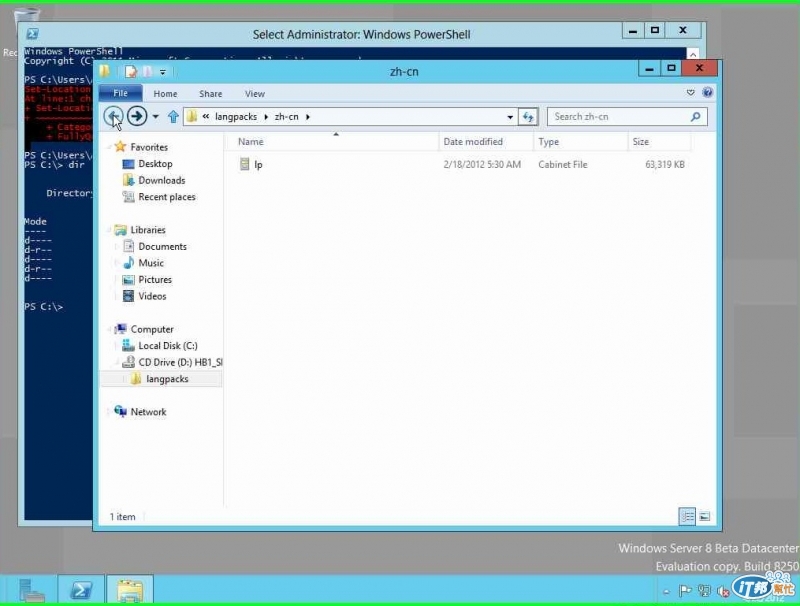
Task: Show hidden tray icons arrow
Action: [666, 592]
